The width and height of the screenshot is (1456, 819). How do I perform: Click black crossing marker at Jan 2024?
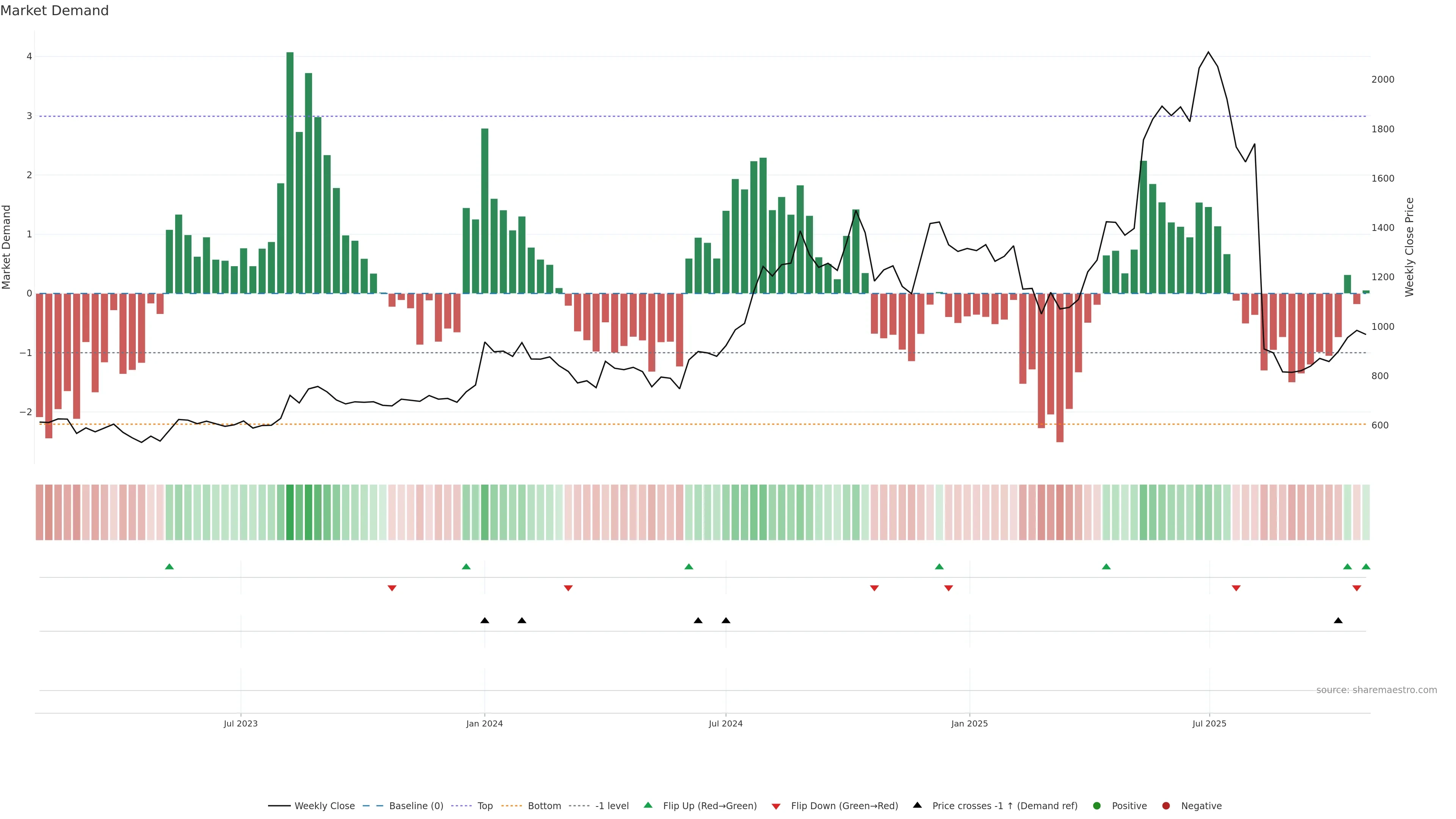(485, 621)
